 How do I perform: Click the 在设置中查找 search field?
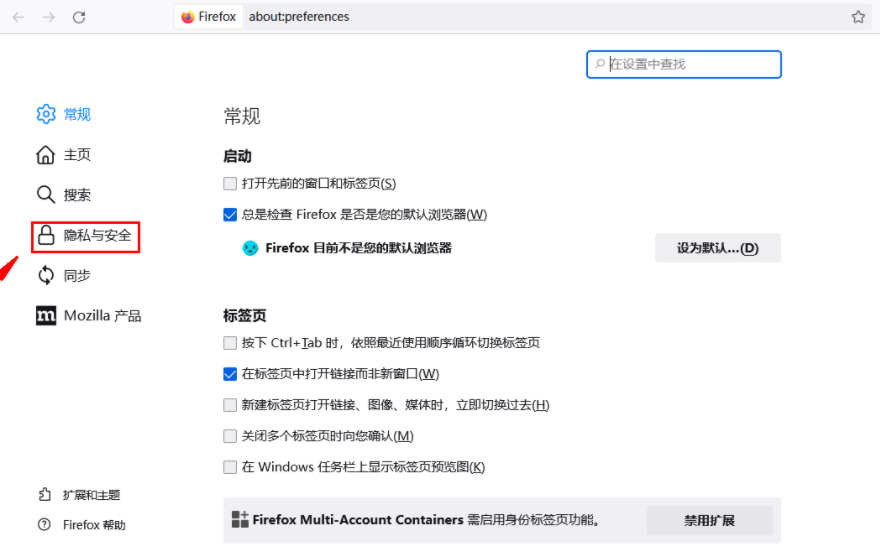pos(690,64)
